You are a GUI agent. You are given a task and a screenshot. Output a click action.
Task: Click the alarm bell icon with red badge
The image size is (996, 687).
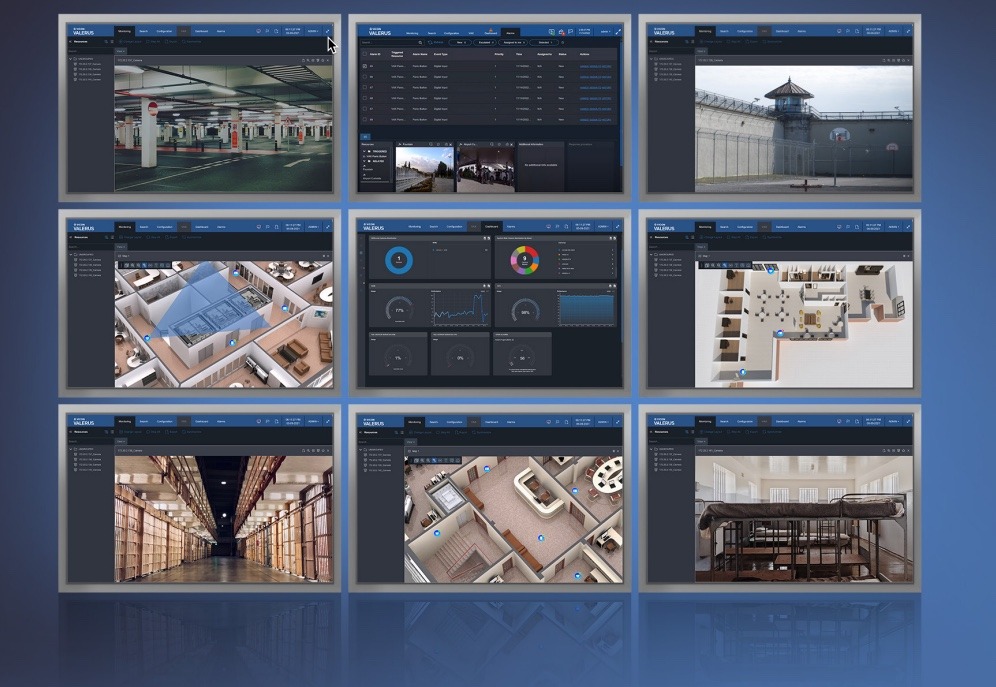(x=559, y=33)
